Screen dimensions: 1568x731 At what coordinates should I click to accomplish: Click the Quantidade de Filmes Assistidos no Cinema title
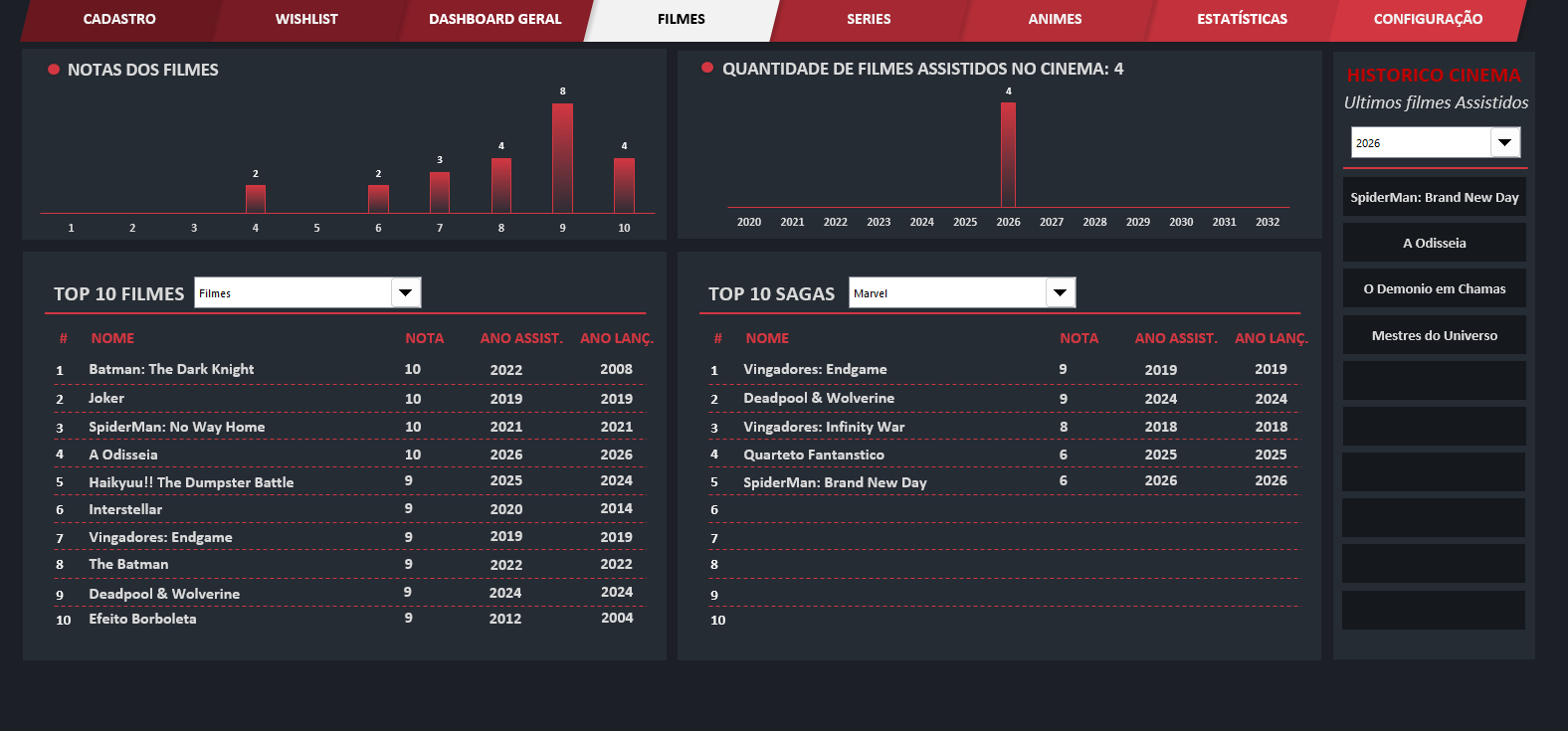(x=922, y=69)
